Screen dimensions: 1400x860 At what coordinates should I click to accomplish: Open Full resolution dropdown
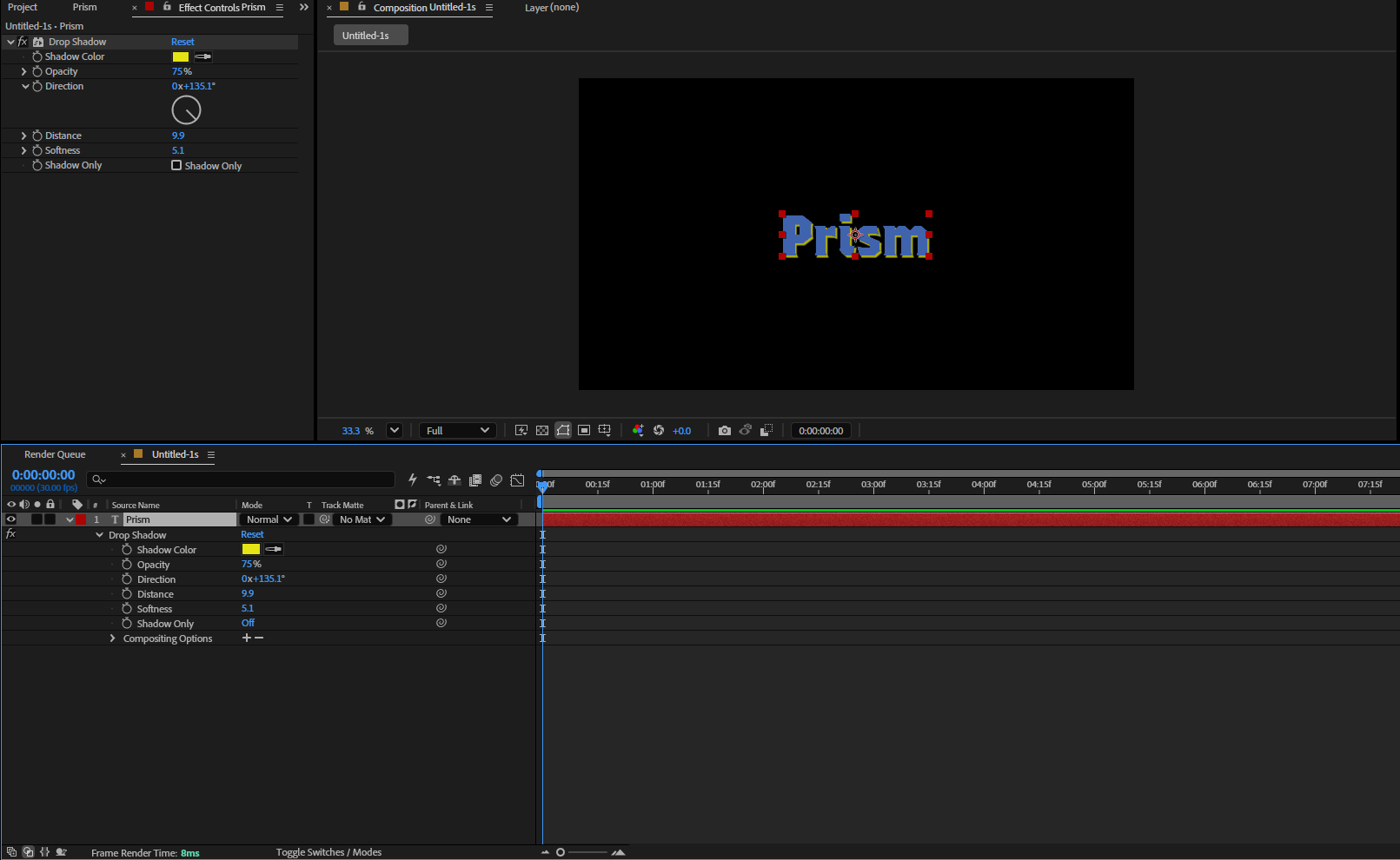click(458, 430)
